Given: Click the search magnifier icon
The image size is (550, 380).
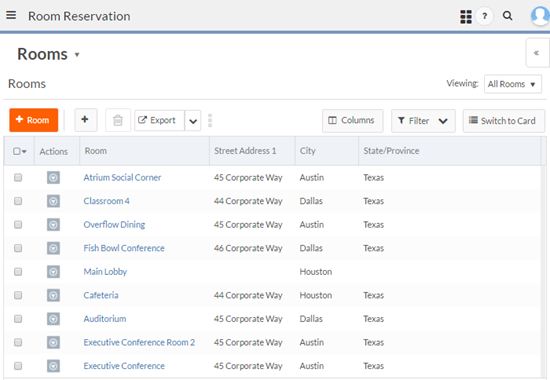Looking at the screenshot, I should coord(507,16).
